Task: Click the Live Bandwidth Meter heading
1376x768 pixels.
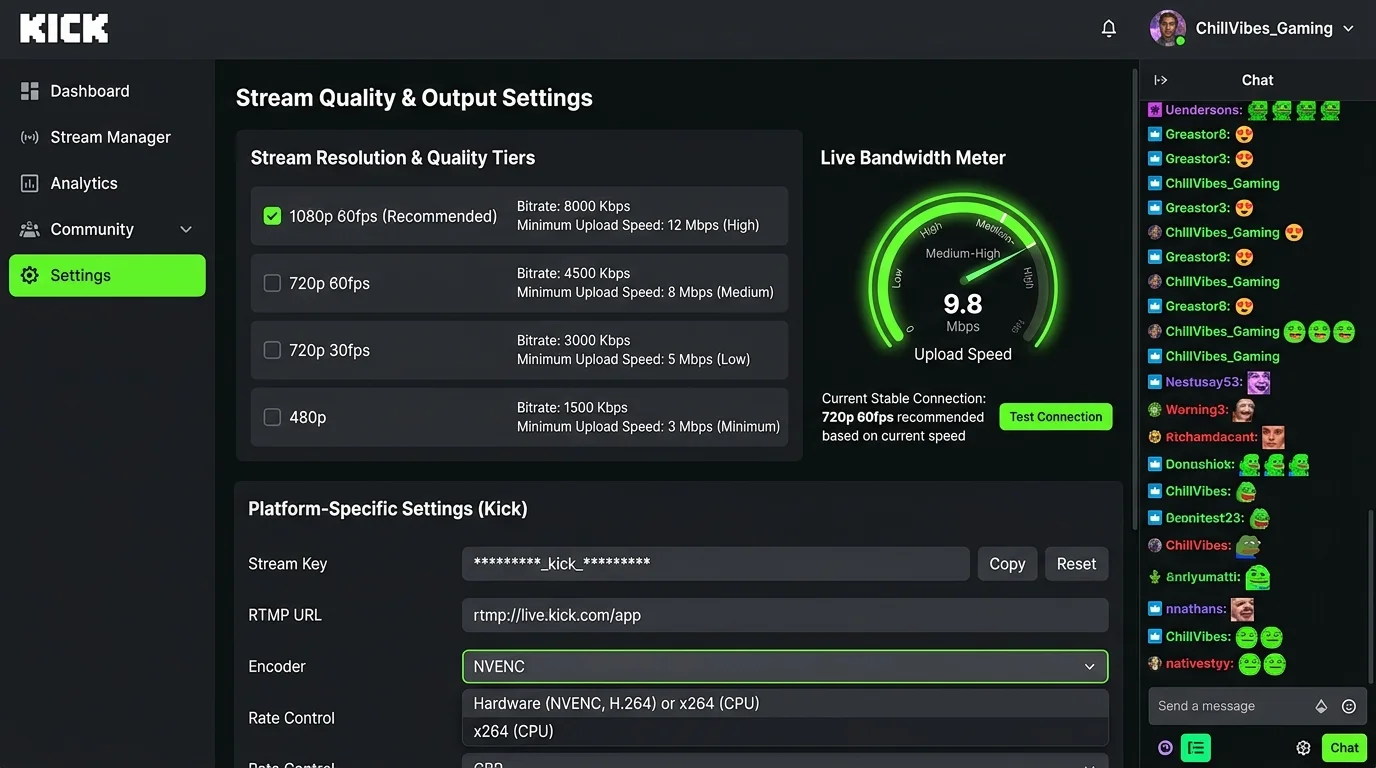Action: [913, 158]
